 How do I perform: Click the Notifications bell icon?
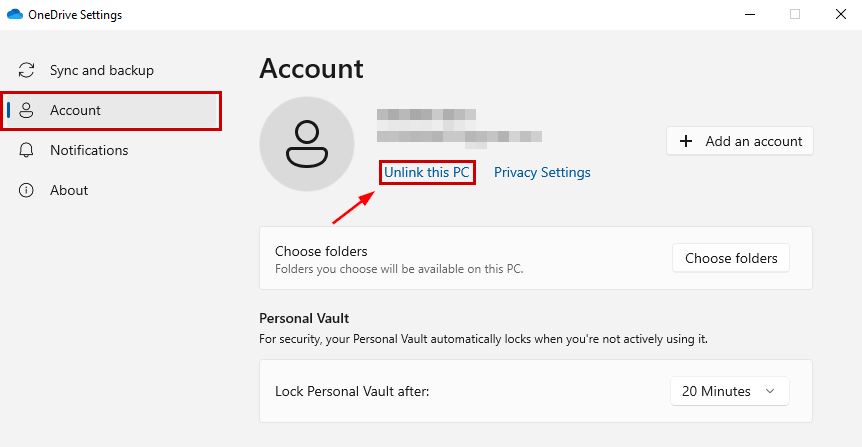point(27,151)
